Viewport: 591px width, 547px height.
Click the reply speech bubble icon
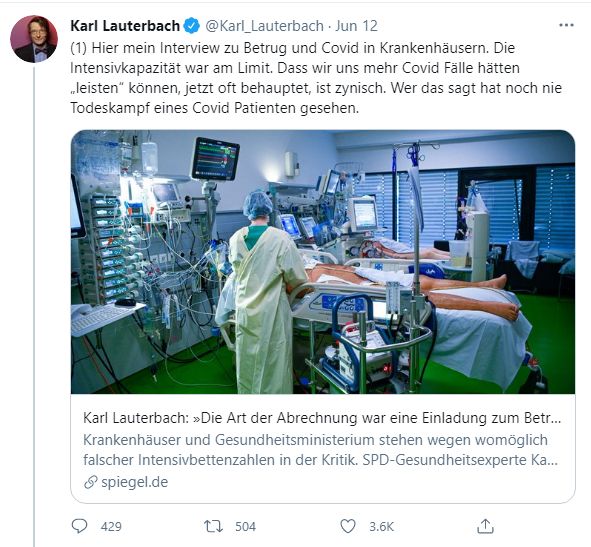click(79, 526)
